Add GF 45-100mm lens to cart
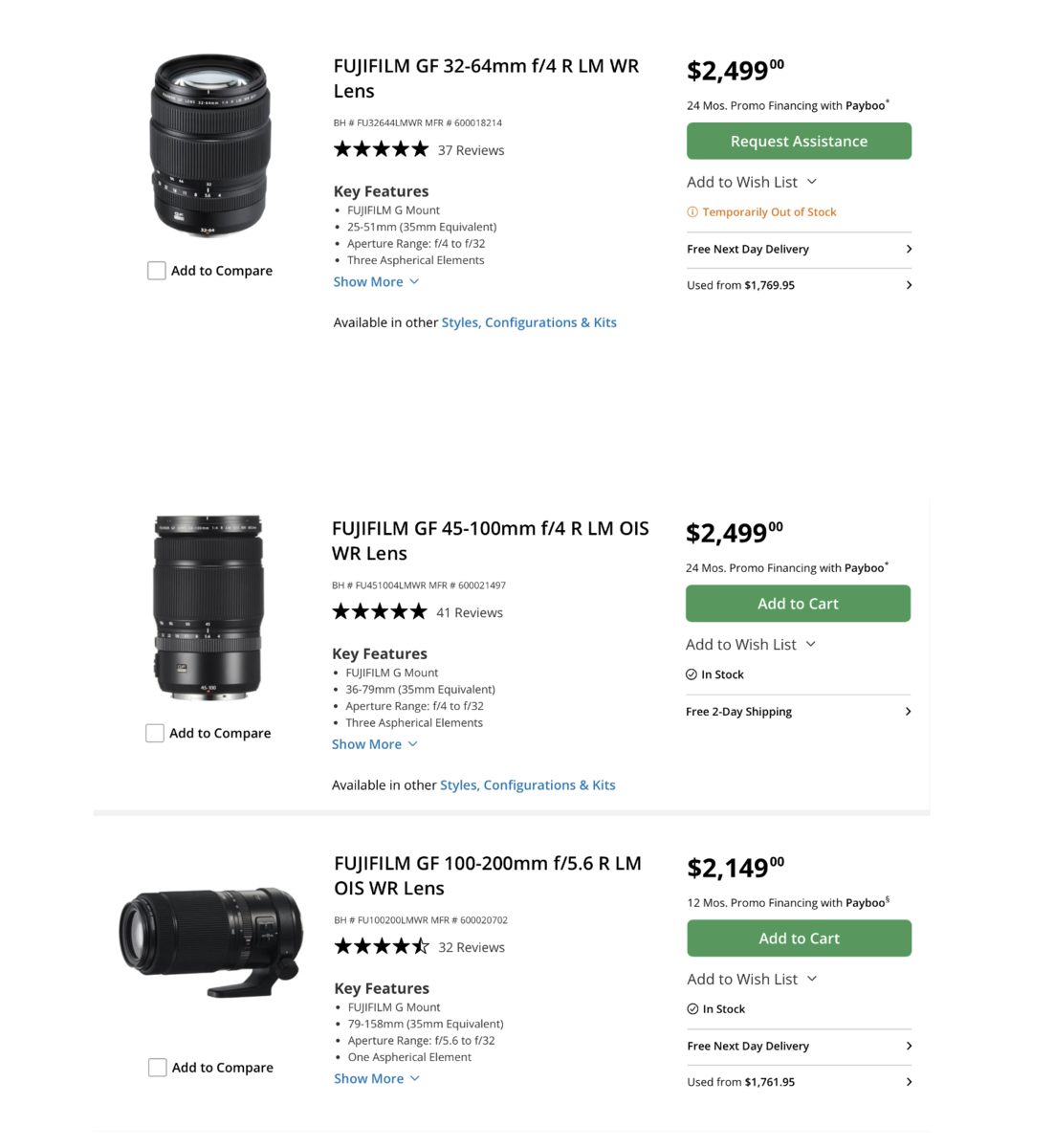 [798, 604]
